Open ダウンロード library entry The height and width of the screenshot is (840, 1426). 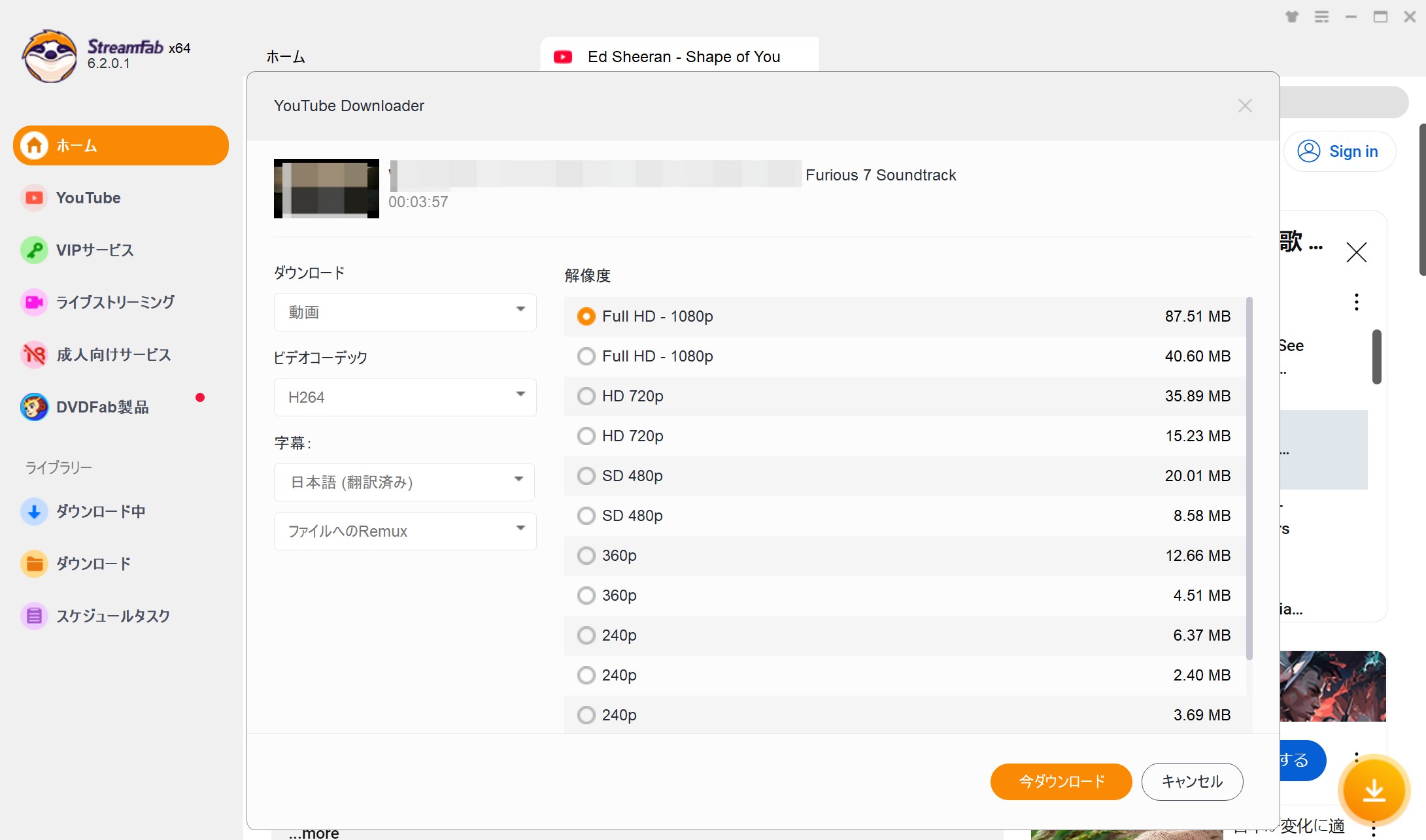[121, 563]
